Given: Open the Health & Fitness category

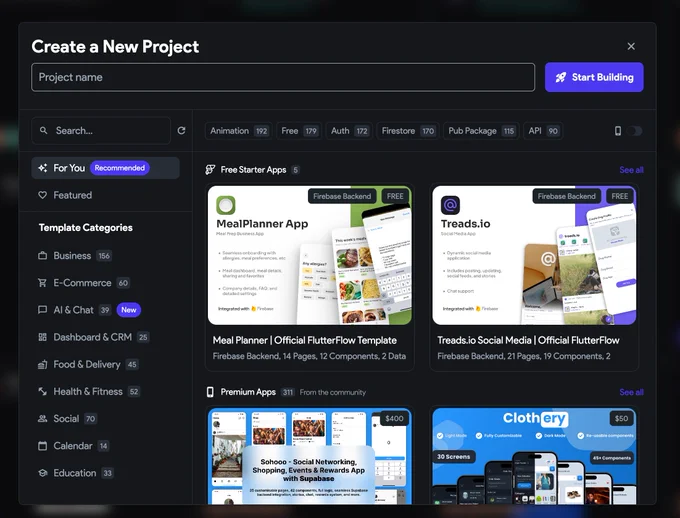Looking at the screenshot, I should tap(105, 391).
